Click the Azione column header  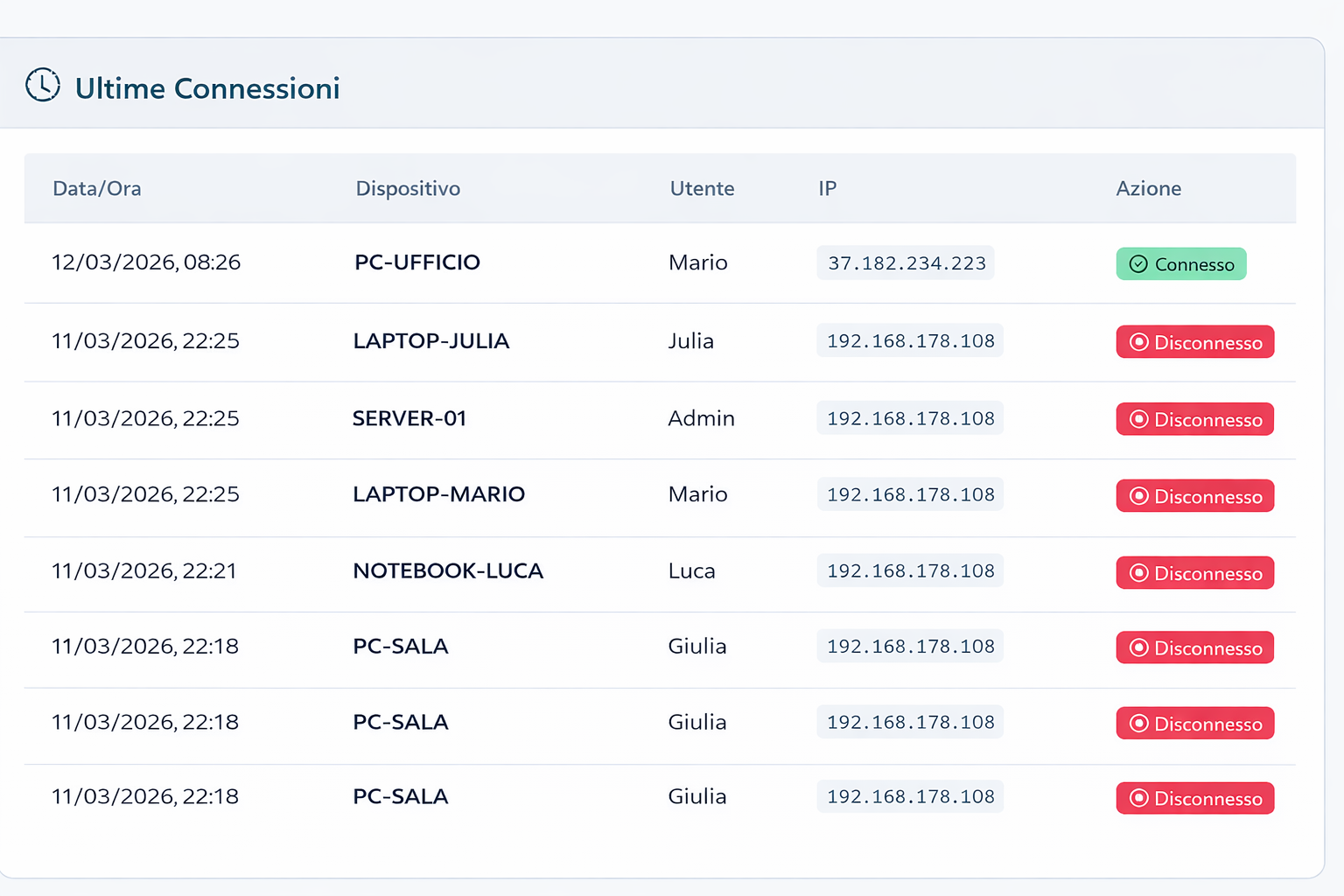pos(1149,188)
